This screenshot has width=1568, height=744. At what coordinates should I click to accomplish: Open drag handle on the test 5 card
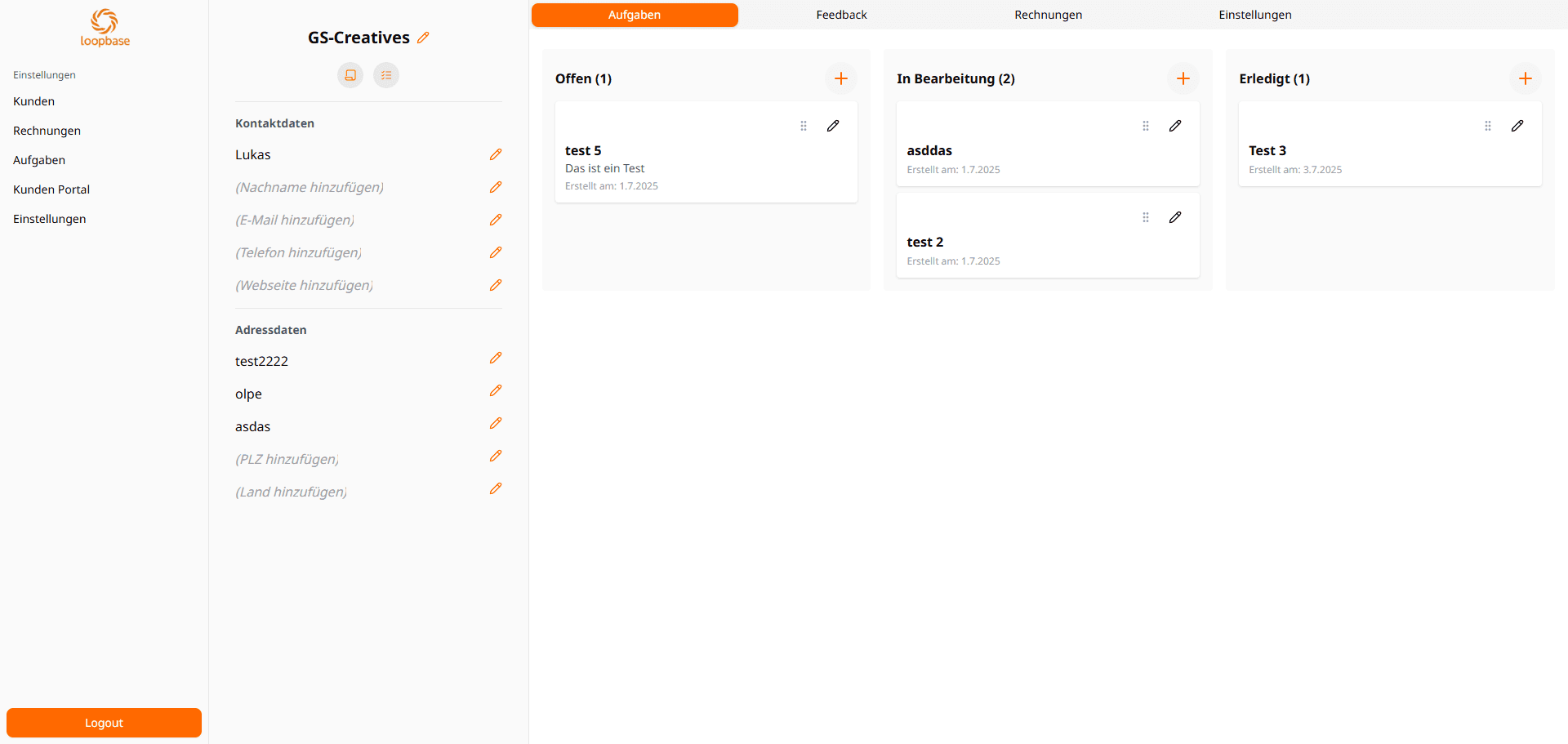[804, 126]
